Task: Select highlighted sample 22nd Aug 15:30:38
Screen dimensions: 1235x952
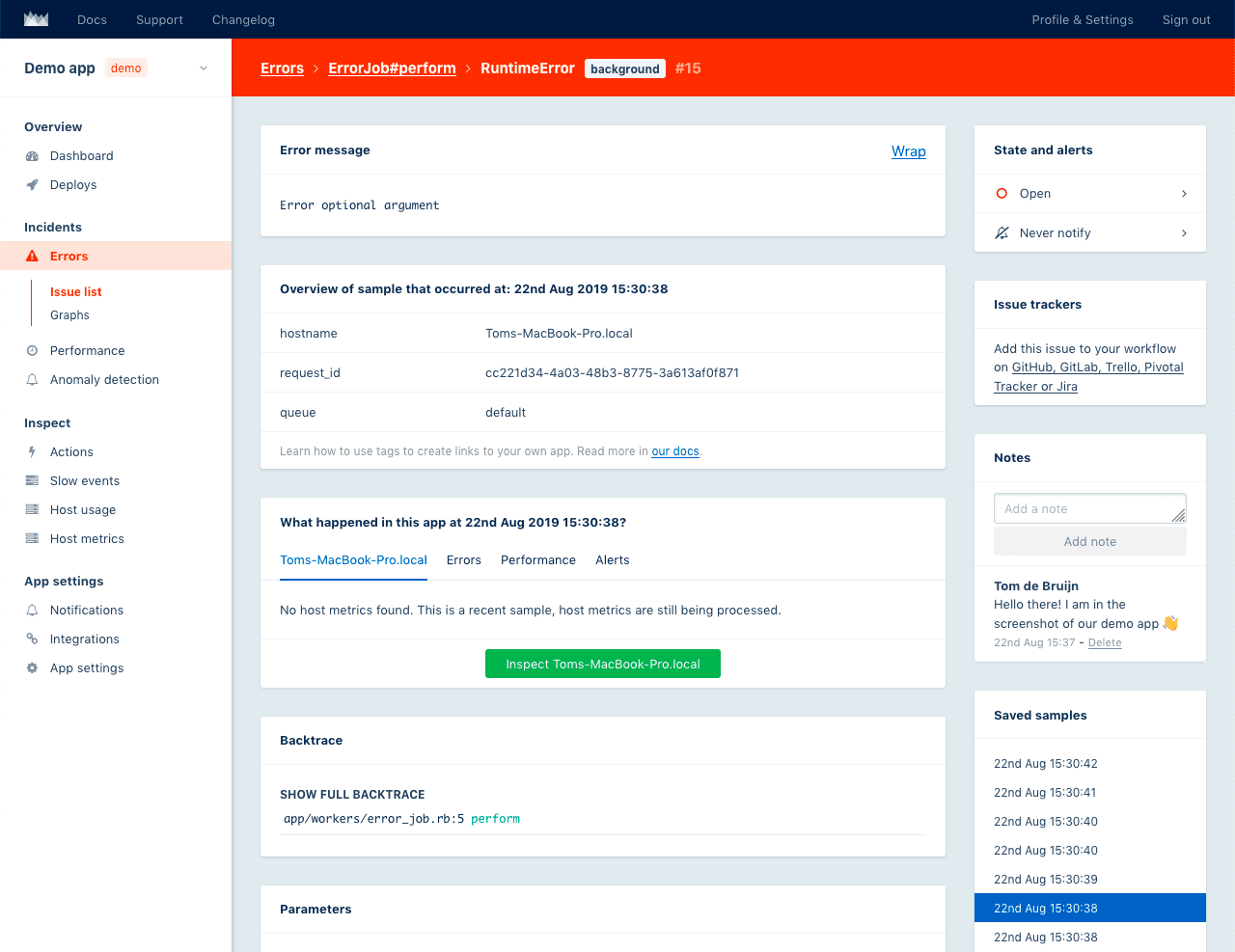Action: 1090,908
